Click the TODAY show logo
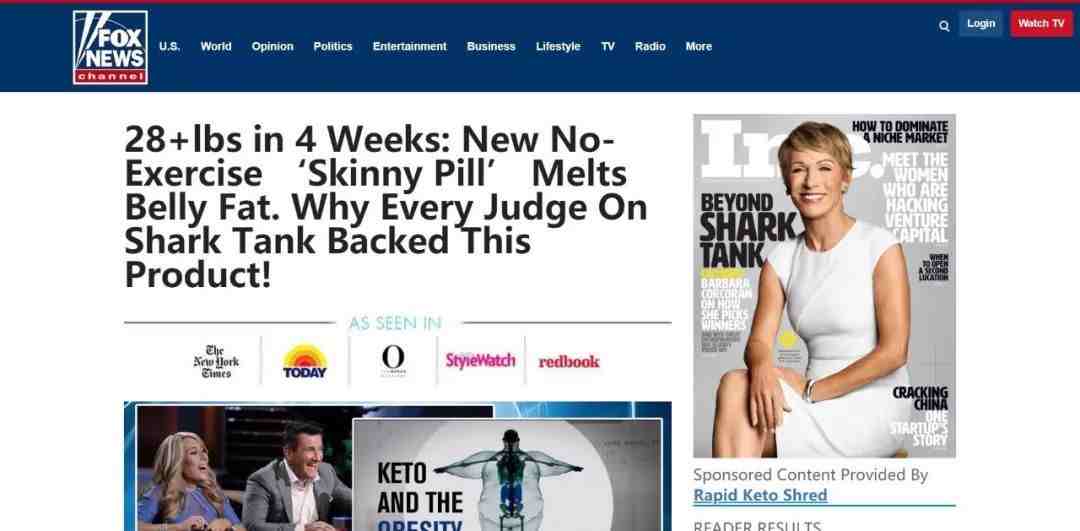This screenshot has width=1080, height=531. point(305,362)
